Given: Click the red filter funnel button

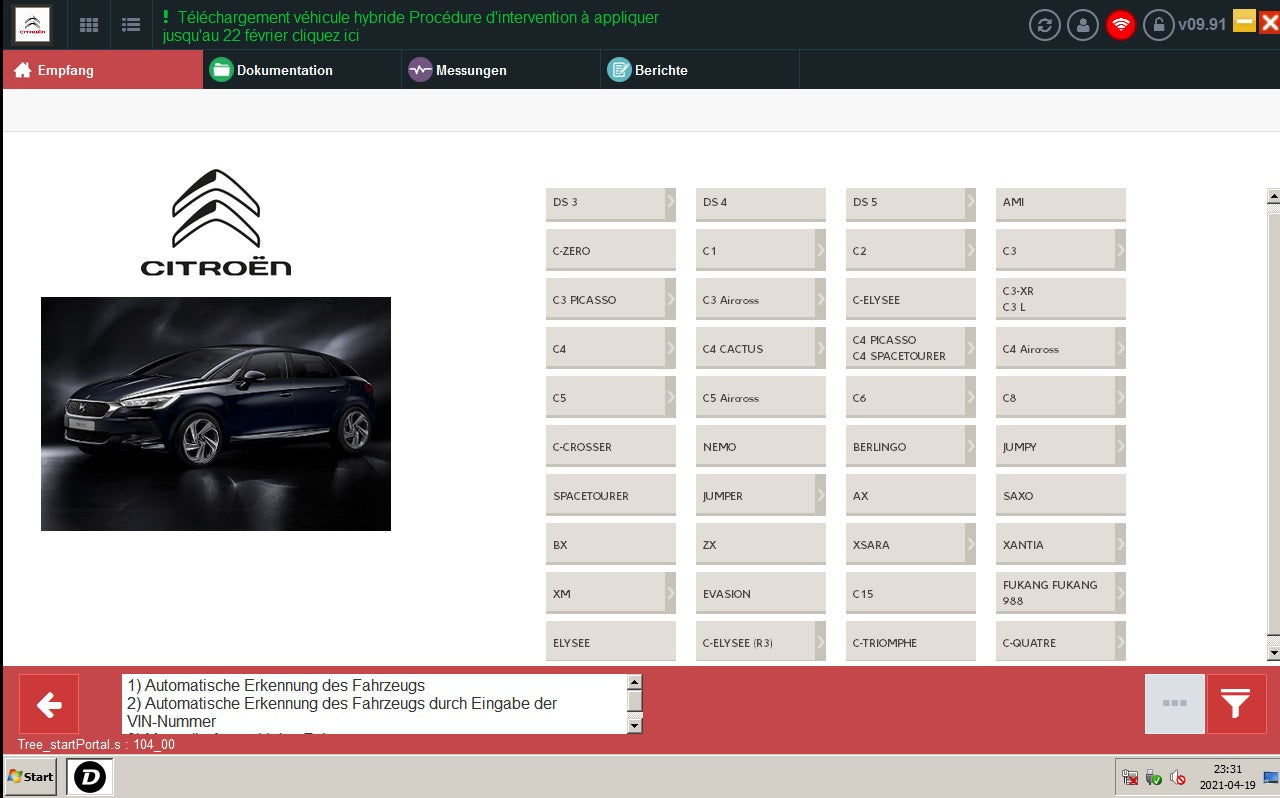Looking at the screenshot, I should click(x=1236, y=704).
